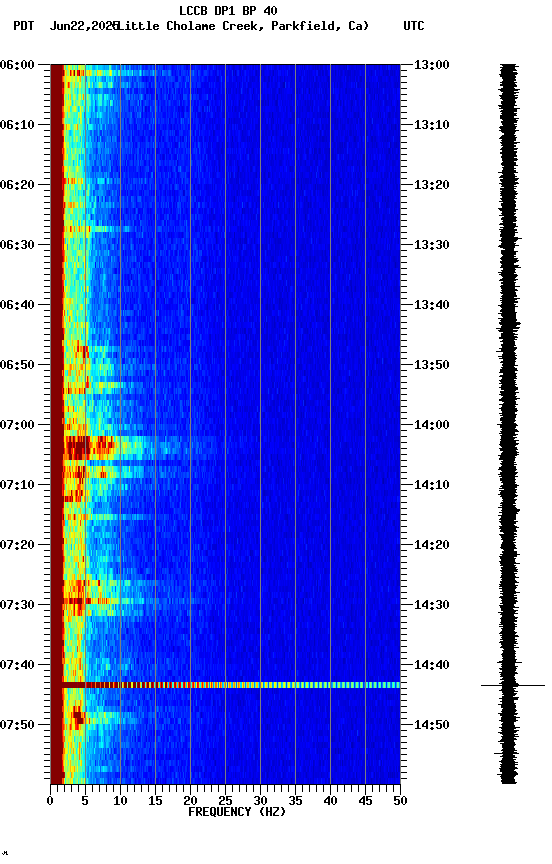Click the 06:10 PDT time label
Screen dimensions: 552x864
click(17, 125)
